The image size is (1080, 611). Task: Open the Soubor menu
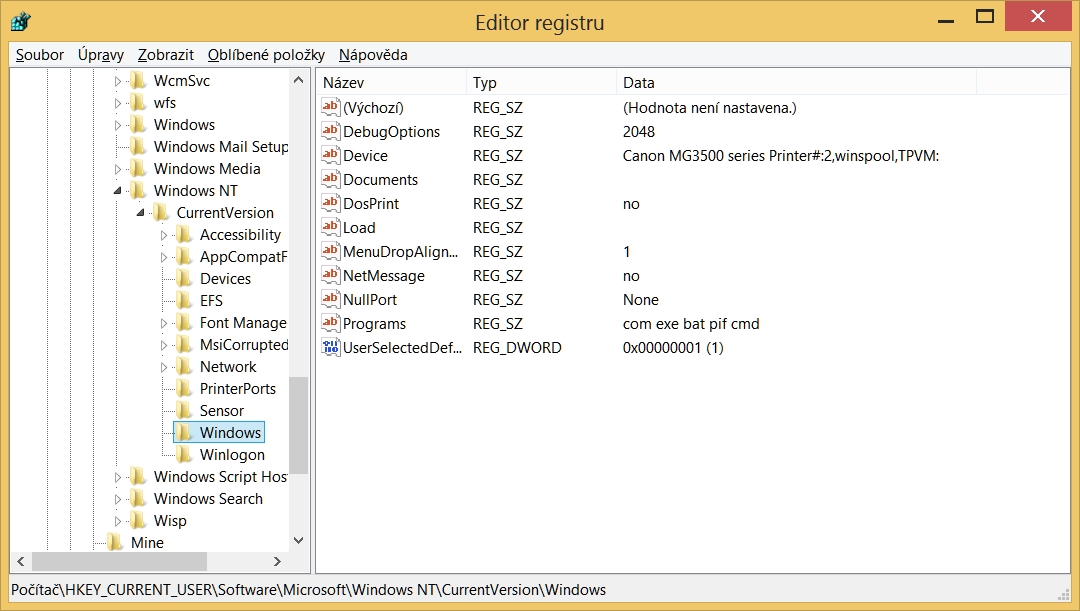tap(40, 55)
